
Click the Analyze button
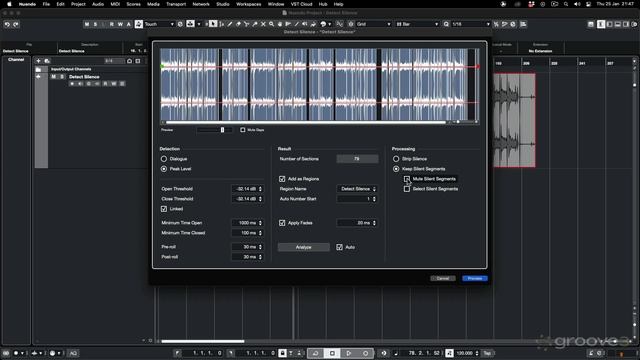[304, 247]
